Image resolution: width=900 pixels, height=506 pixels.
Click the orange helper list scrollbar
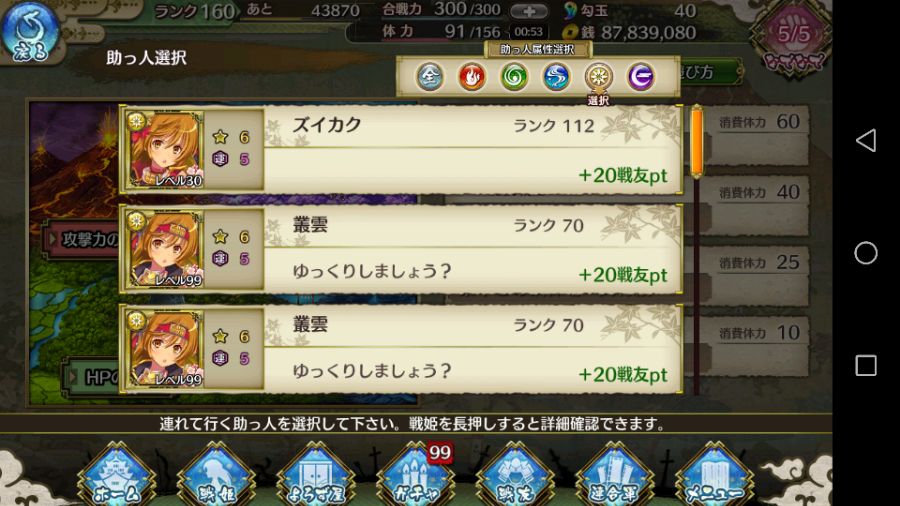(x=697, y=142)
